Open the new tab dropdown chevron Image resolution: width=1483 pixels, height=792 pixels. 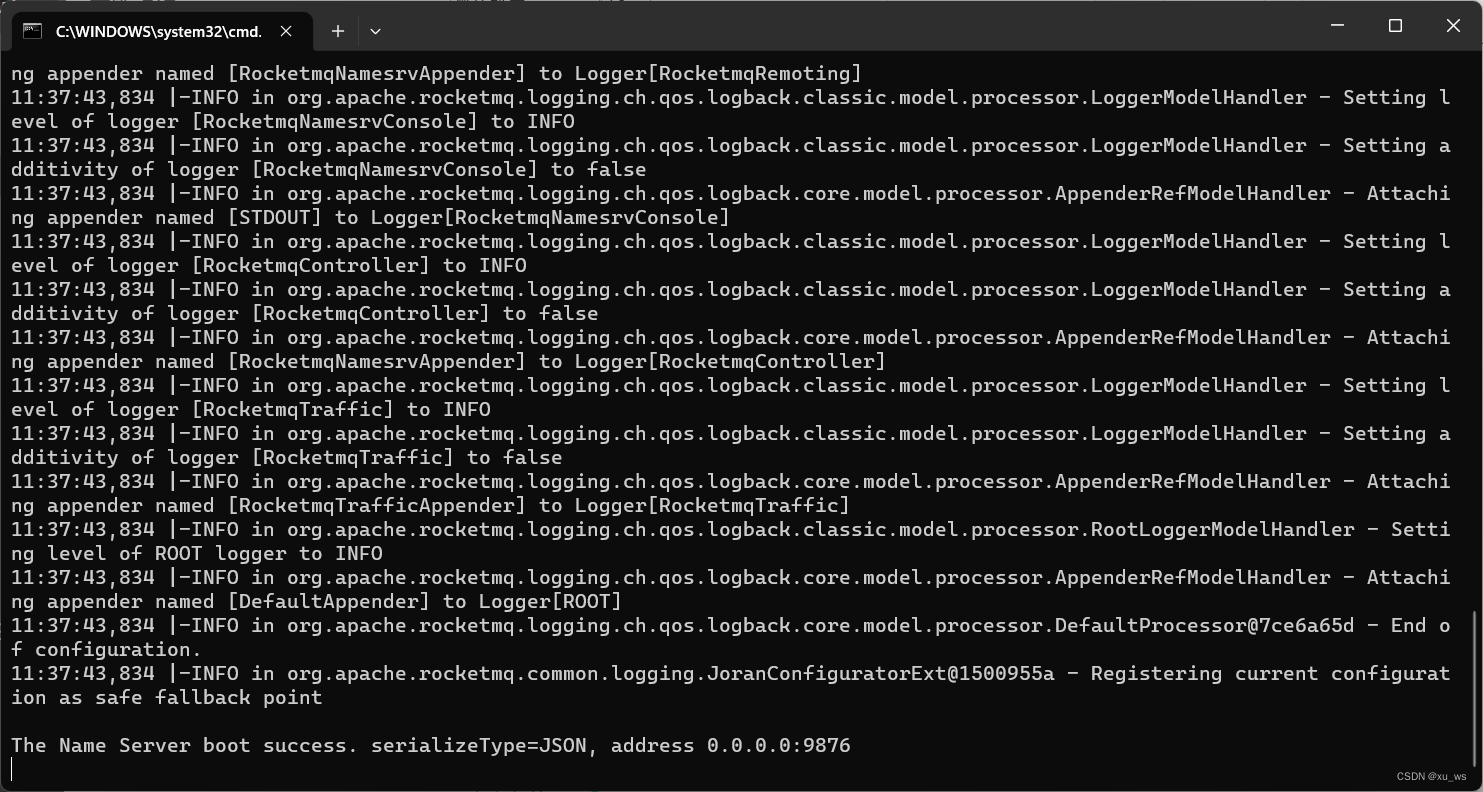tap(375, 31)
